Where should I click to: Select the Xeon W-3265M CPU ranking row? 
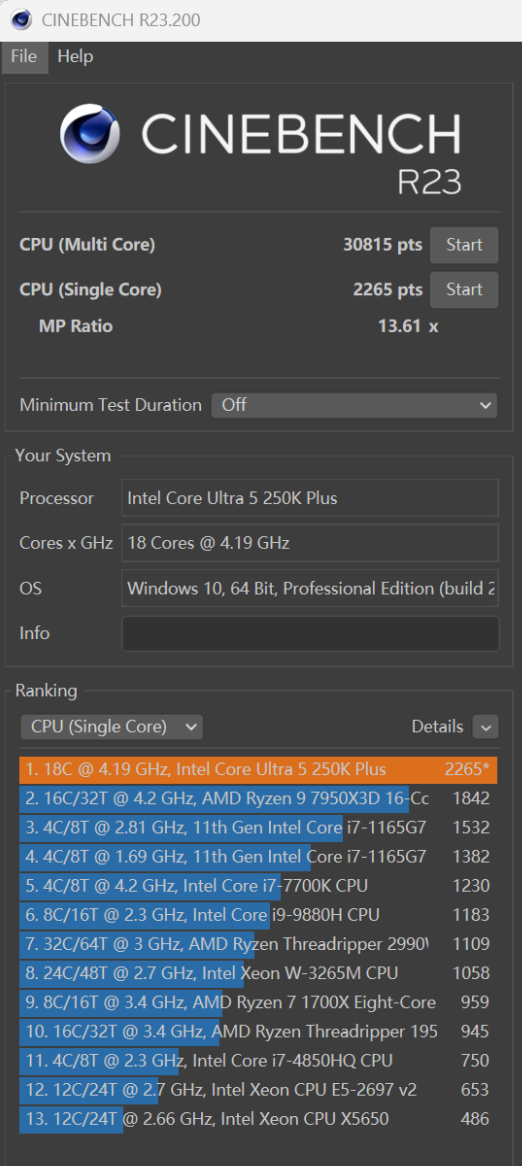click(x=258, y=973)
